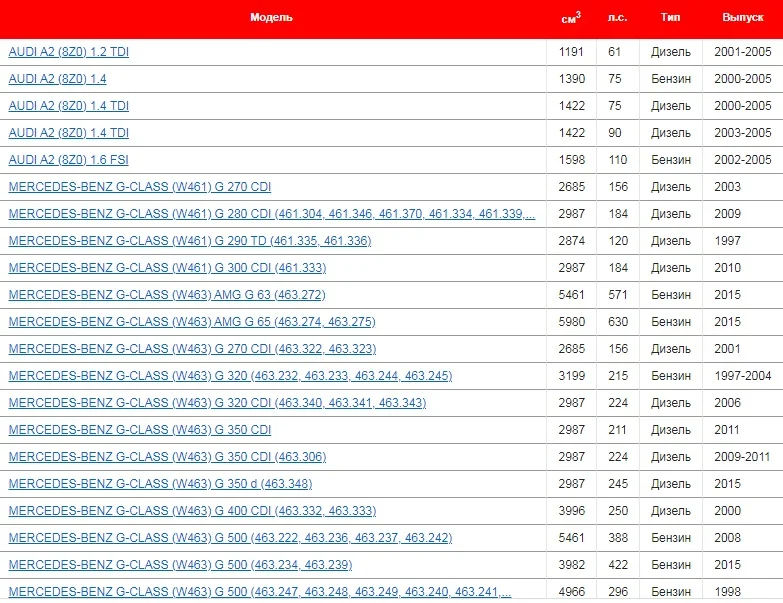
Task: Open the W463 G 320 CDI (463.340) link
Action: [x=217, y=402]
